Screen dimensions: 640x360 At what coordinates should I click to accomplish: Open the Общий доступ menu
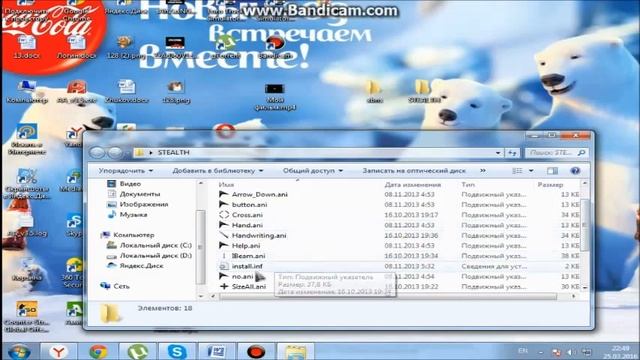point(313,171)
